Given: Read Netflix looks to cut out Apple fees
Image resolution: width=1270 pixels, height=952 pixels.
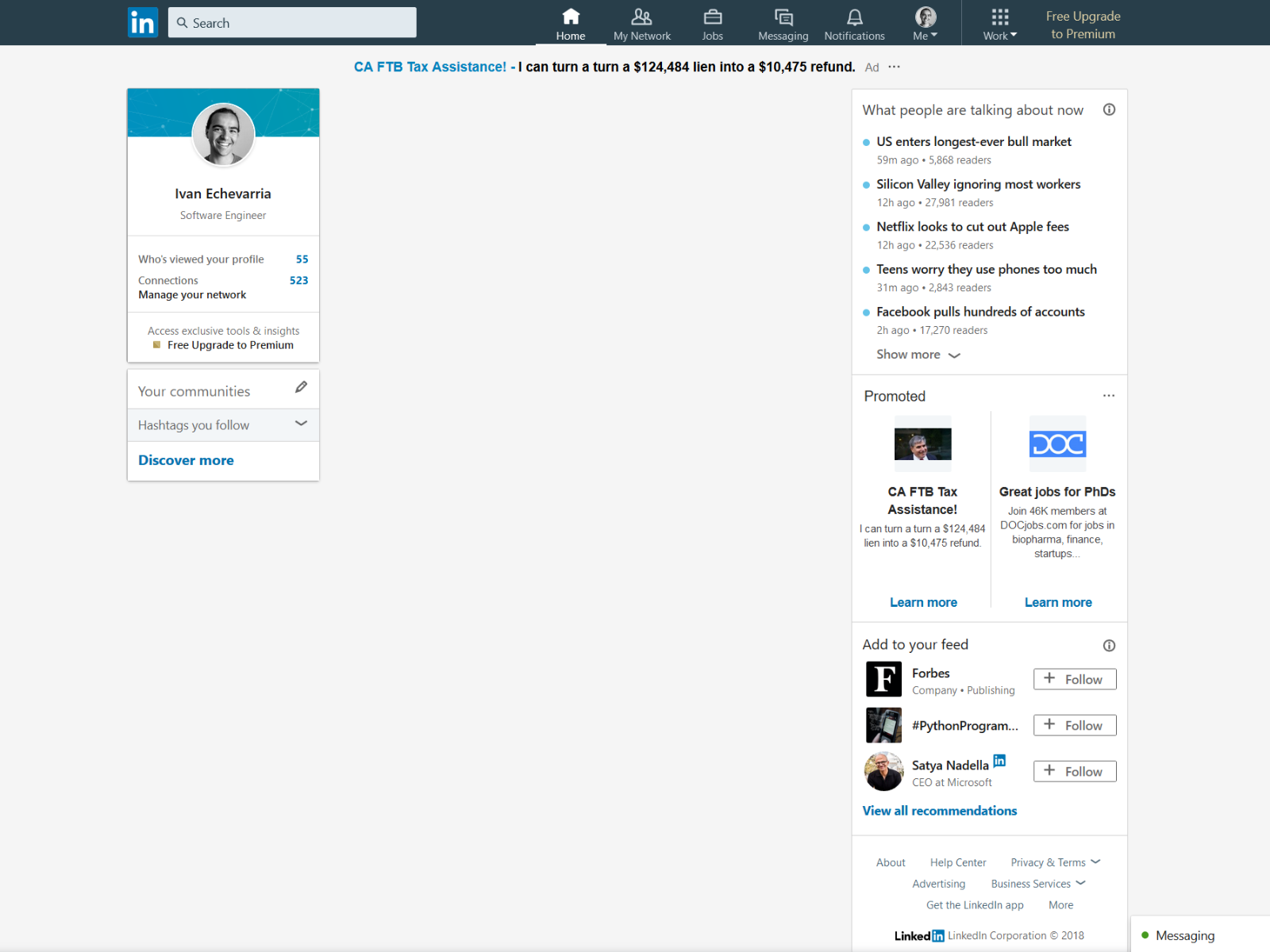Looking at the screenshot, I should coord(973,227).
